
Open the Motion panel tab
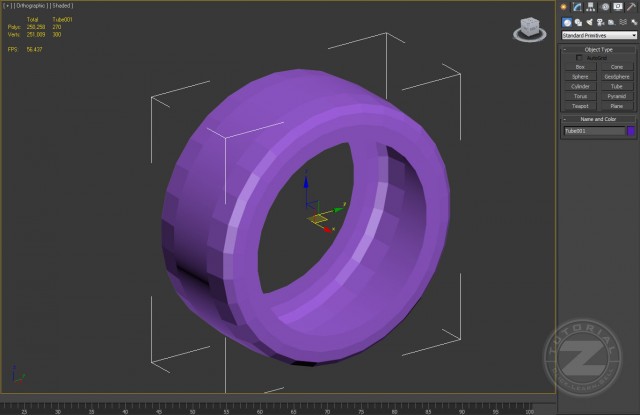[x=605, y=7]
